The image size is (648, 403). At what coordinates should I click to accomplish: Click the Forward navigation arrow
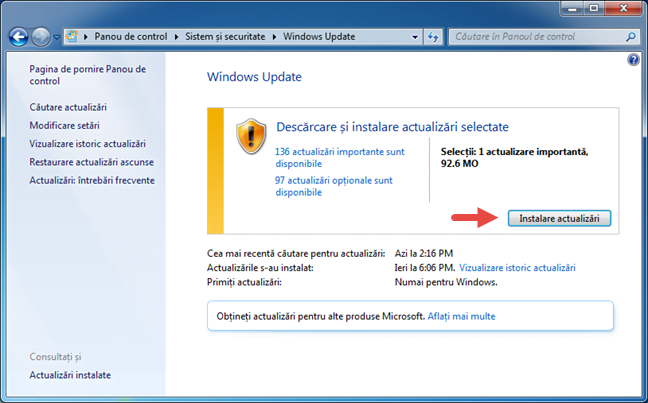tap(40, 37)
